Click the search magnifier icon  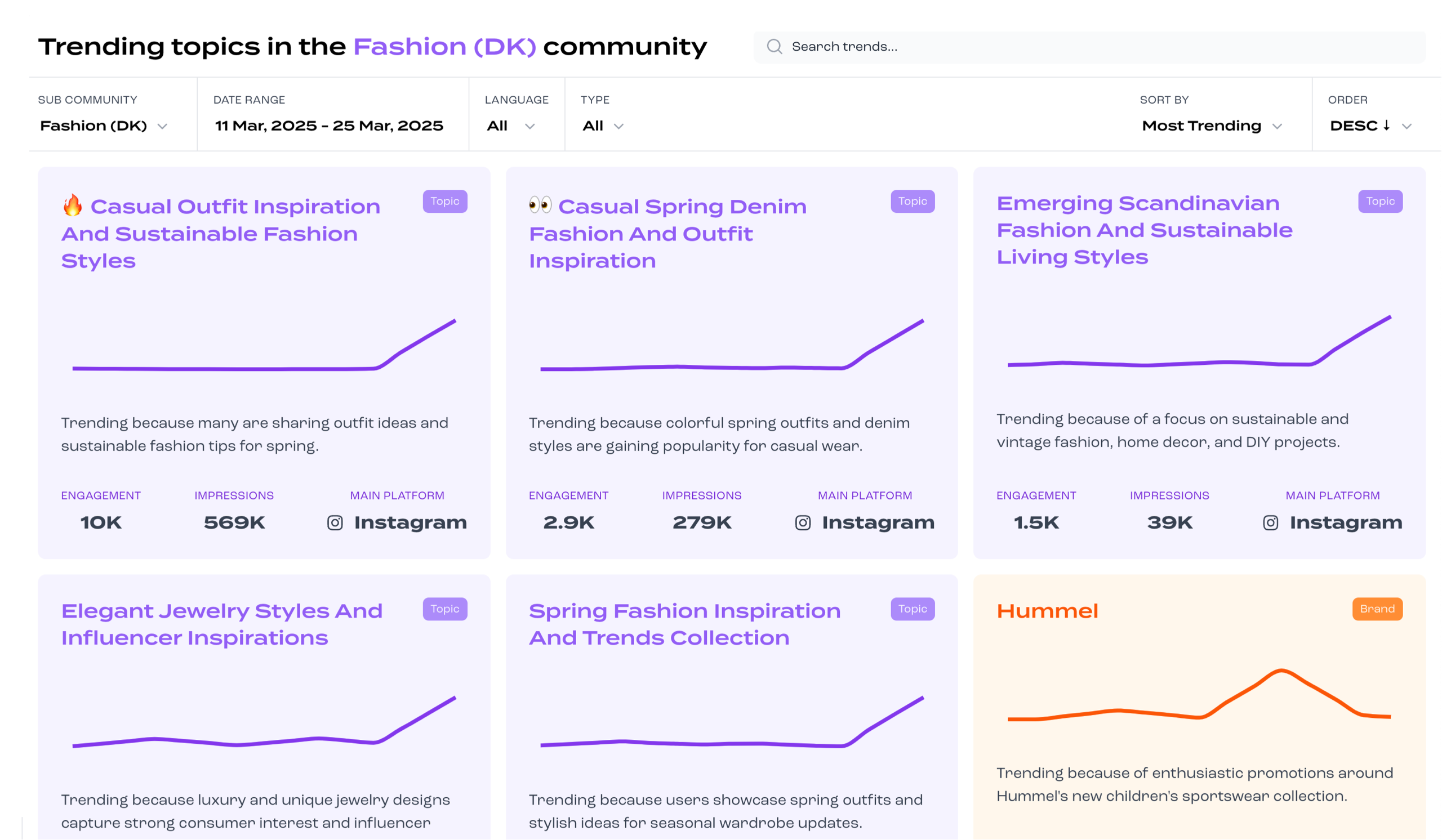774,46
